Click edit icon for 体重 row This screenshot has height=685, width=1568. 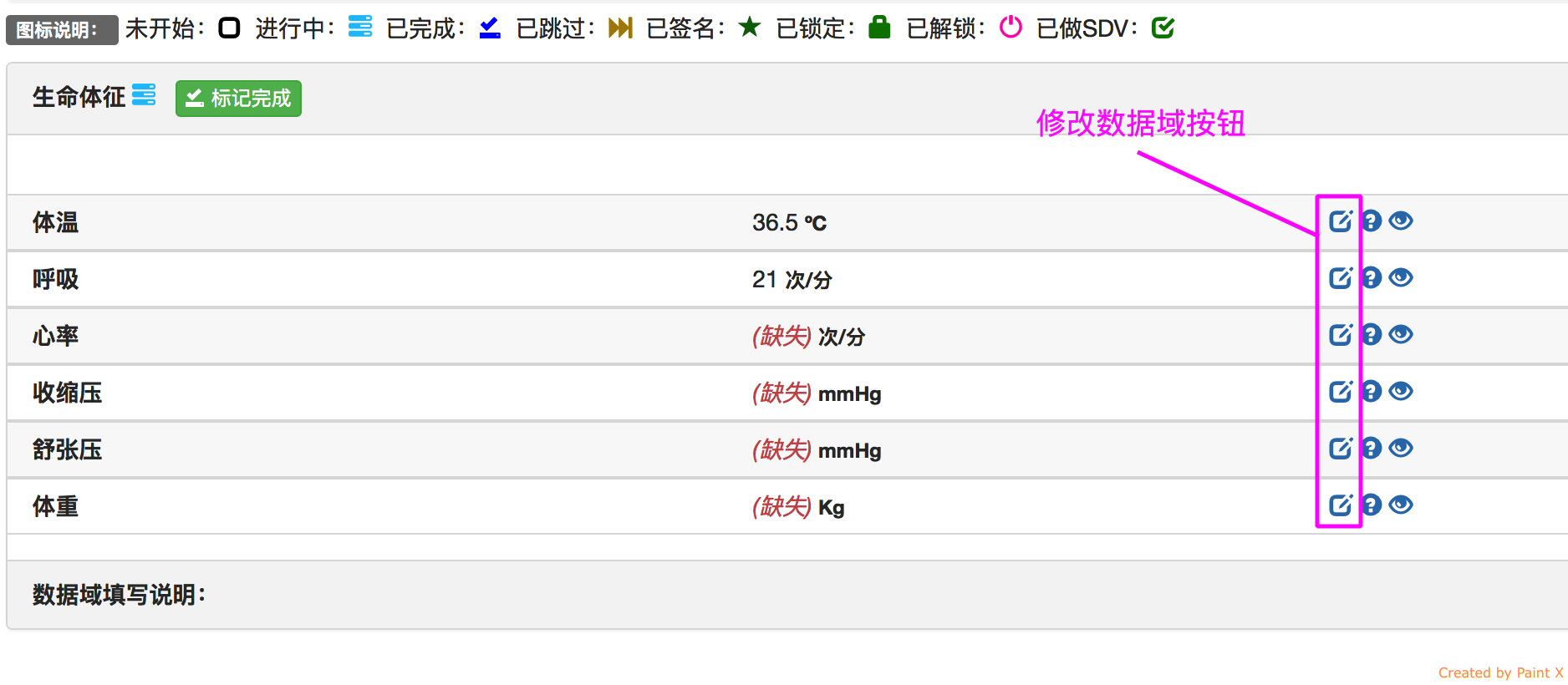click(1340, 505)
